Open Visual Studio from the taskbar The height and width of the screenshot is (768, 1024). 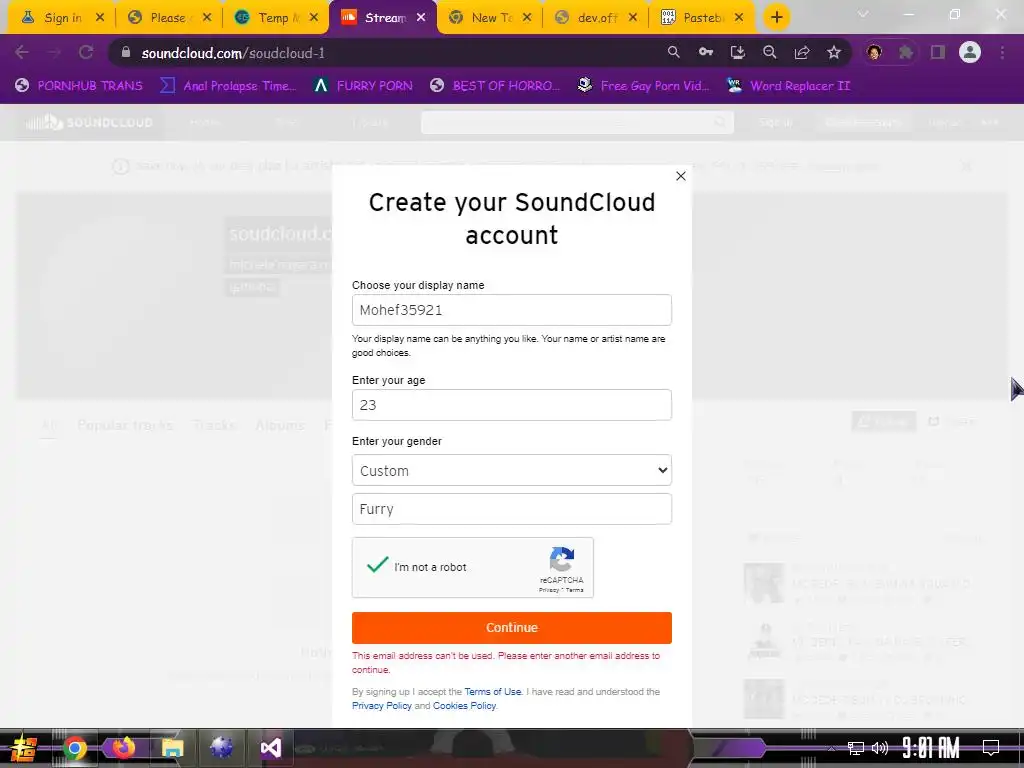tap(270, 748)
